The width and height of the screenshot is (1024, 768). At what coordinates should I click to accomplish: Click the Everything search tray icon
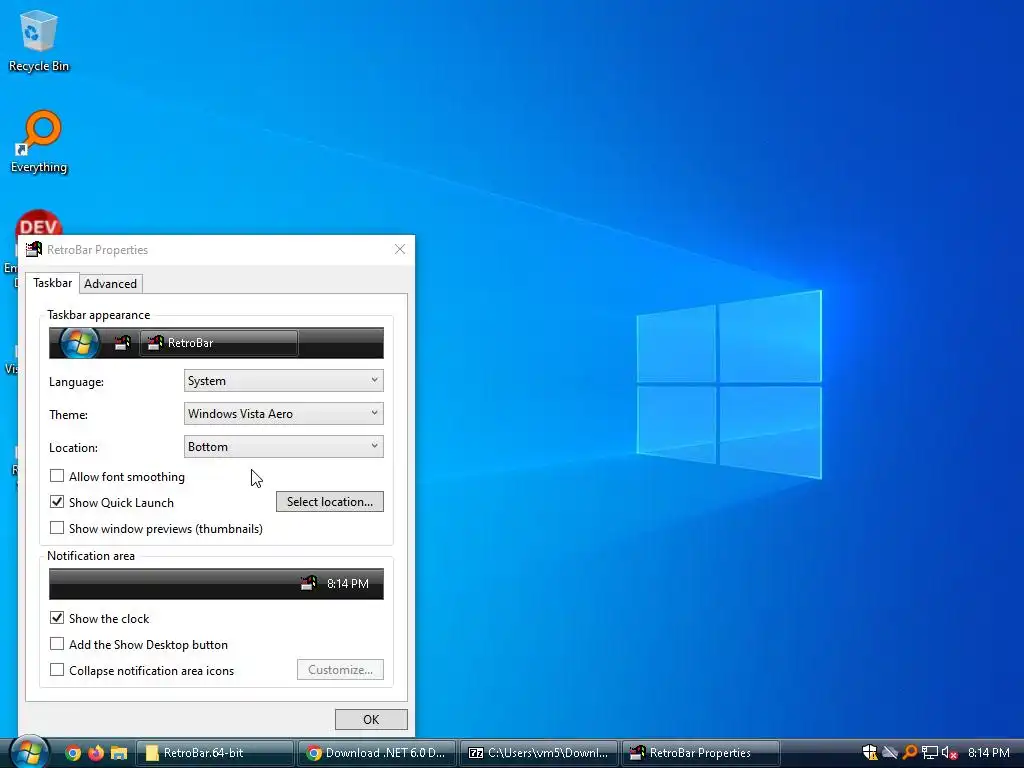click(x=909, y=753)
